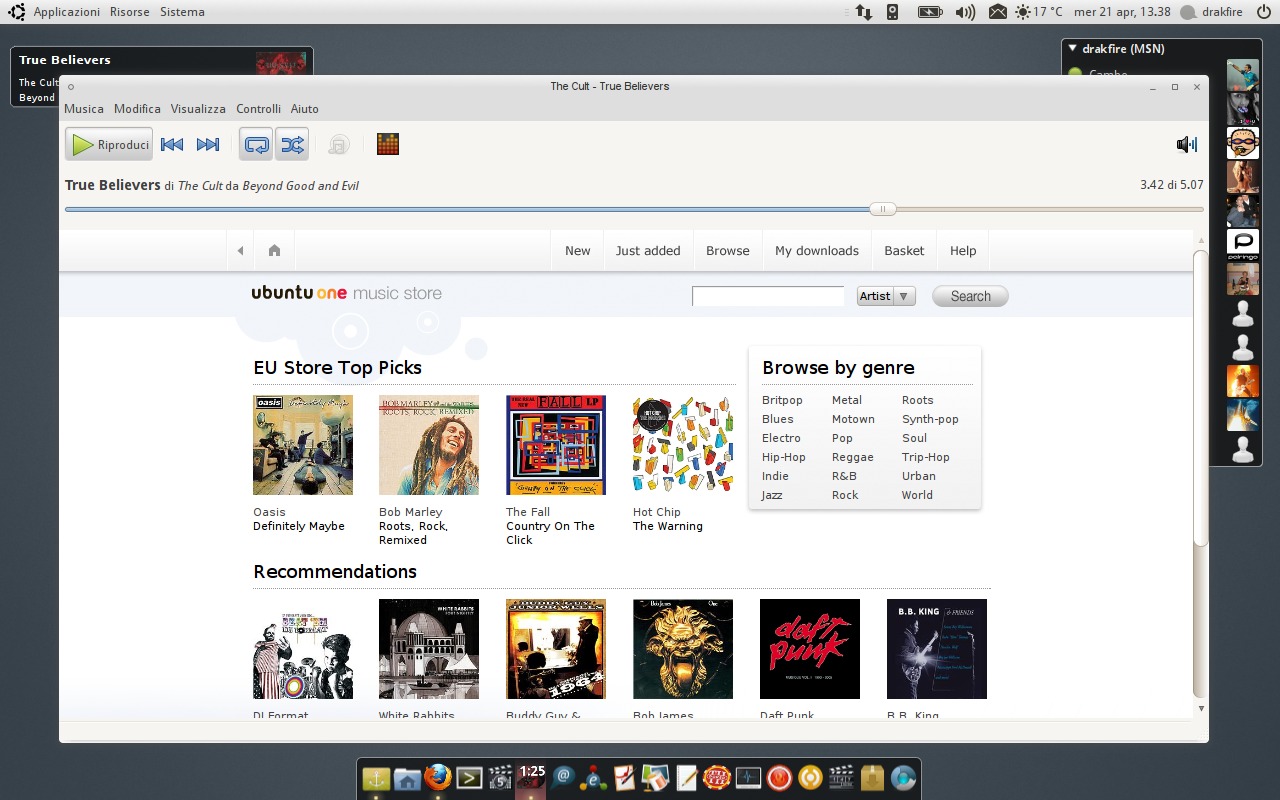Viewport: 1280px width, 800px height.
Task: Browse the Reggae genre
Action: [853, 457]
